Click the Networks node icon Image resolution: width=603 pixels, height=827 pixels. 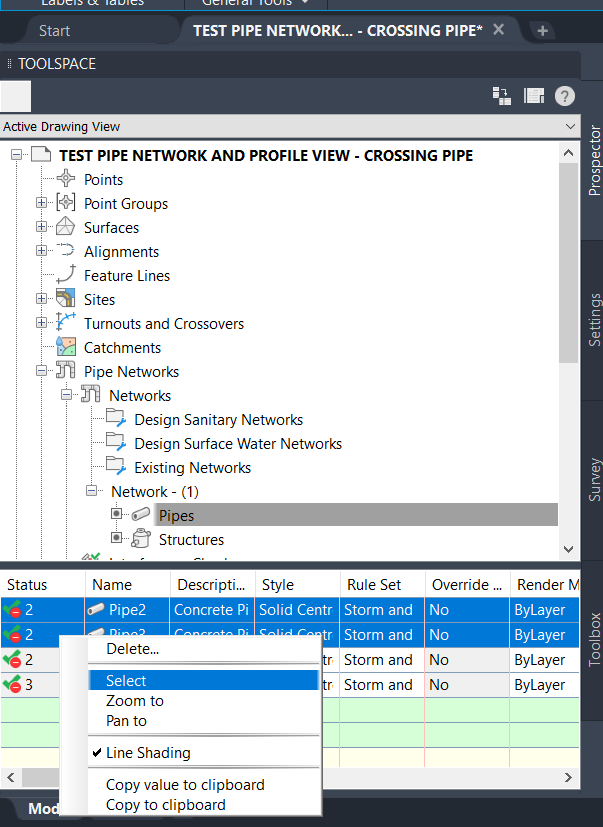click(91, 394)
